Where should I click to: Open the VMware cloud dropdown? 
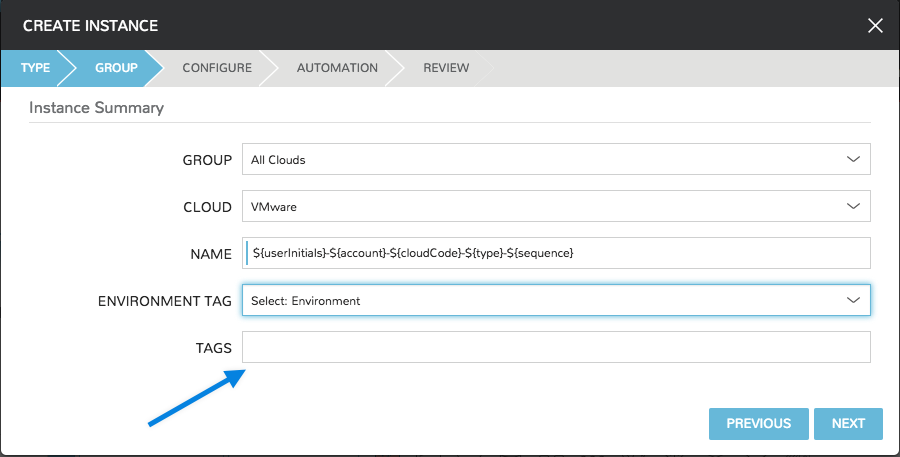click(540, 206)
